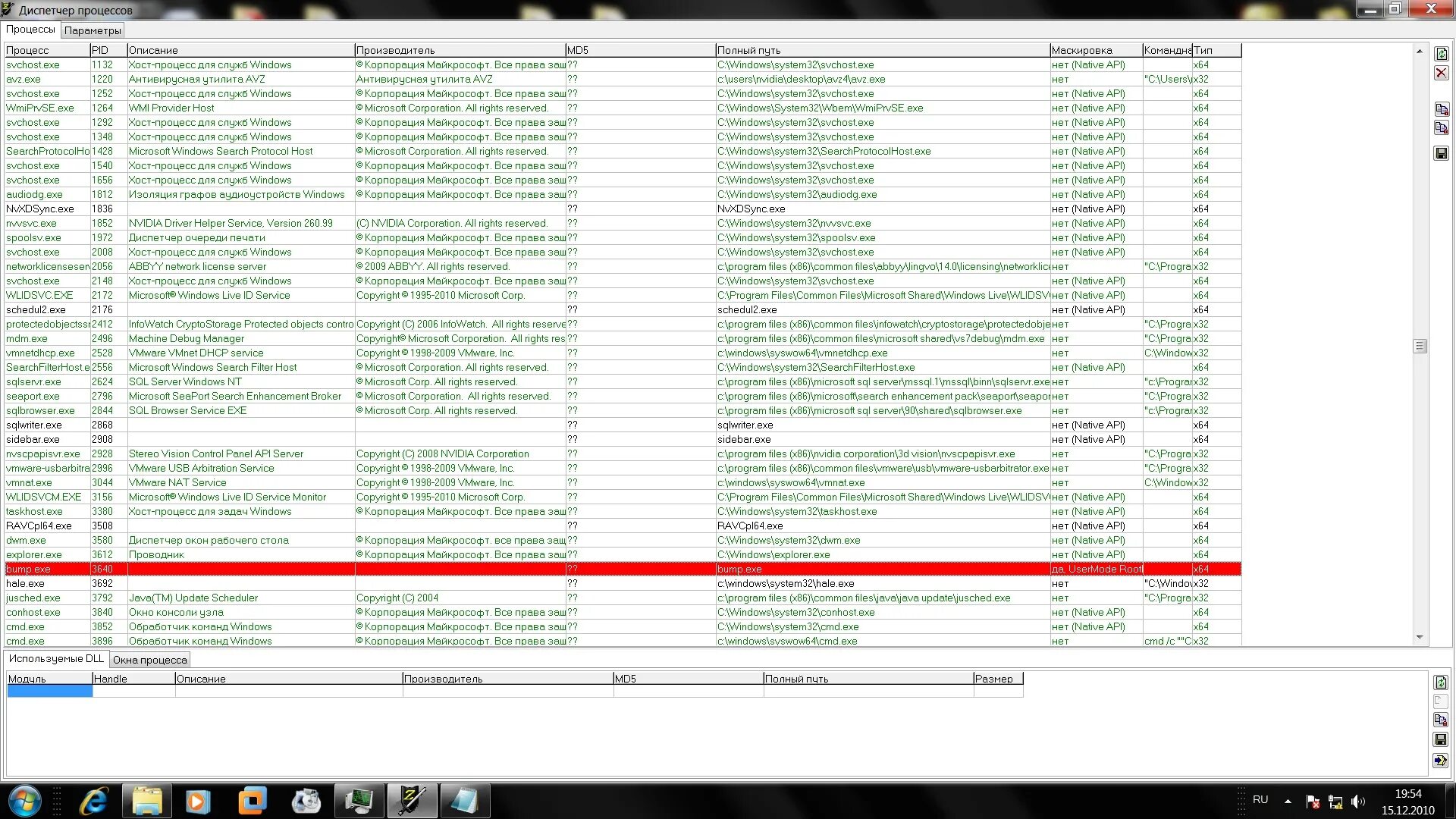Save the process list with the floppy icon

click(1441, 153)
